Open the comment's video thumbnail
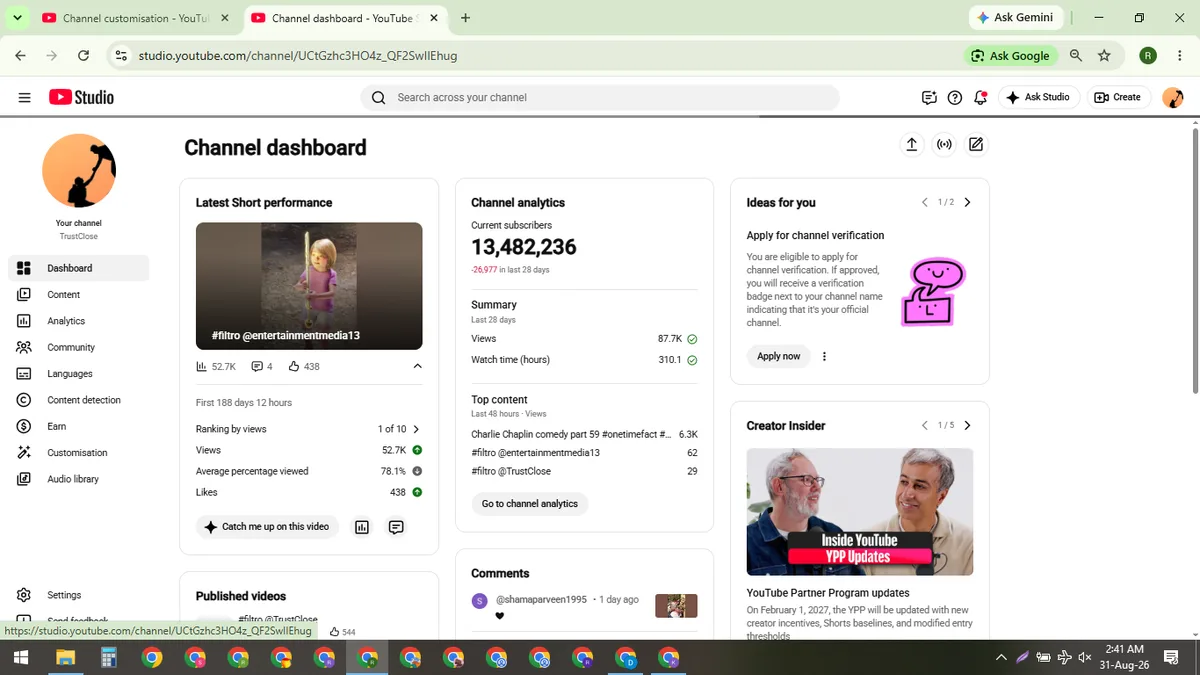Image resolution: width=1200 pixels, height=675 pixels. (676, 606)
